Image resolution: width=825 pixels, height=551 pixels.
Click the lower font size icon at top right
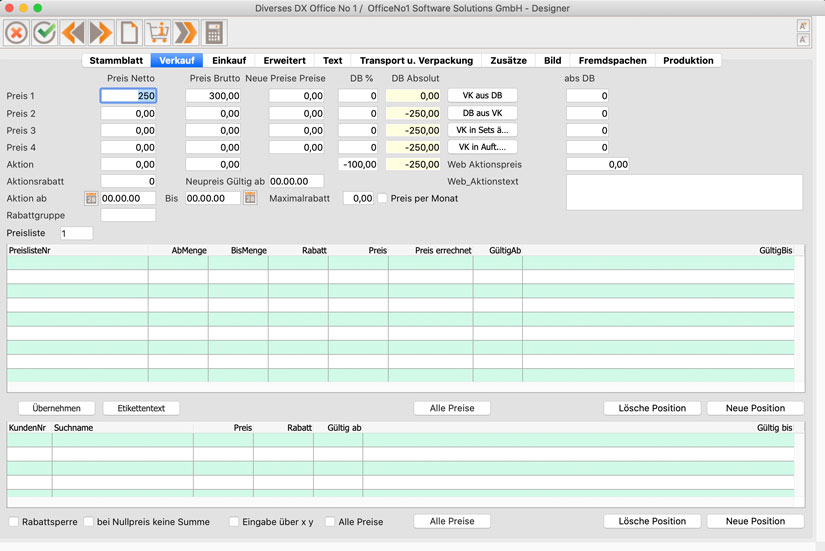(x=803, y=40)
